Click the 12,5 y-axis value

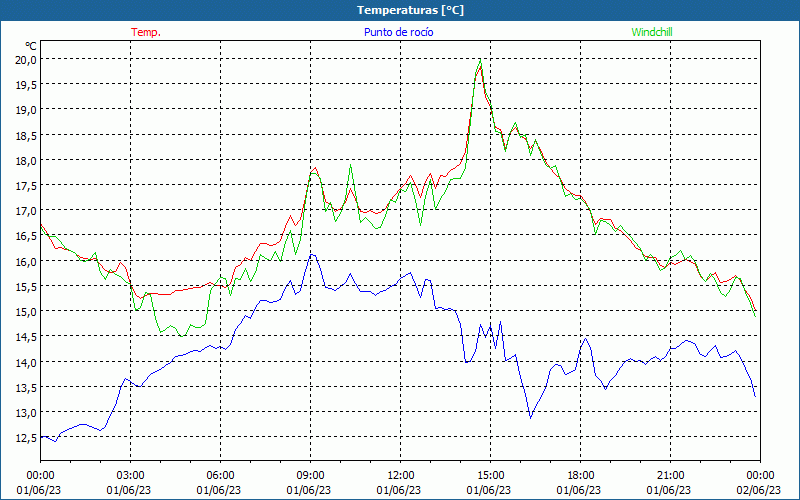pyautogui.click(x=26, y=437)
